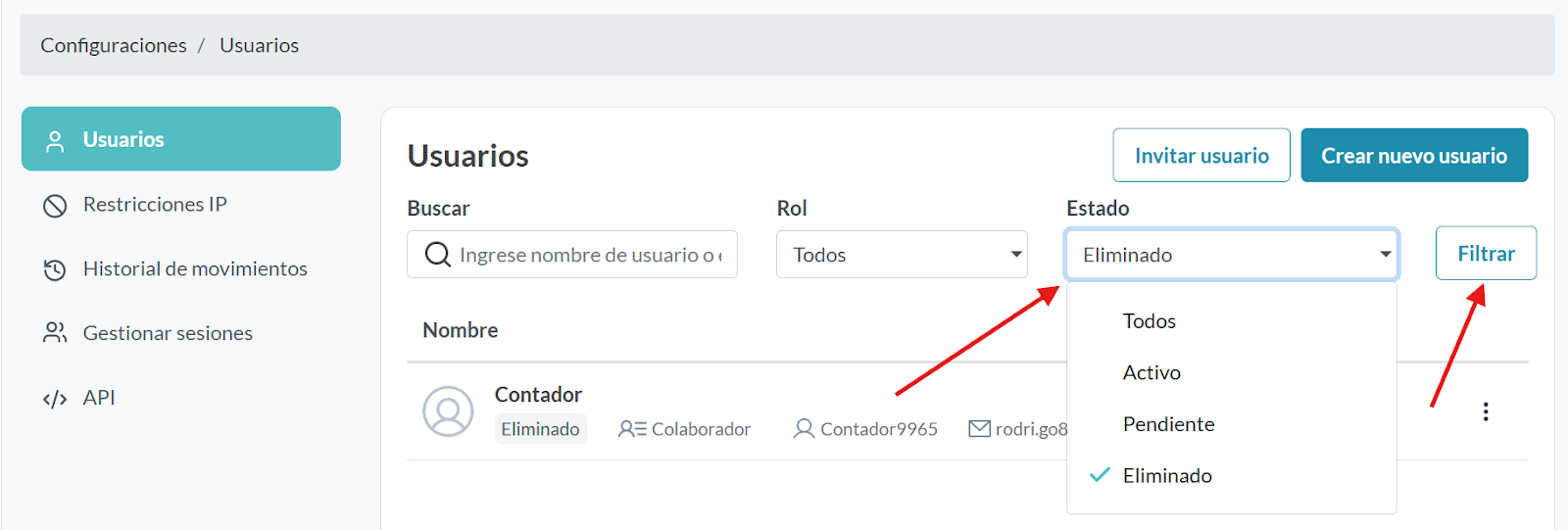This screenshot has height=530, width=1568.
Task: Click the Restricciones IP blocked-circle icon
Action: coord(55,206)
